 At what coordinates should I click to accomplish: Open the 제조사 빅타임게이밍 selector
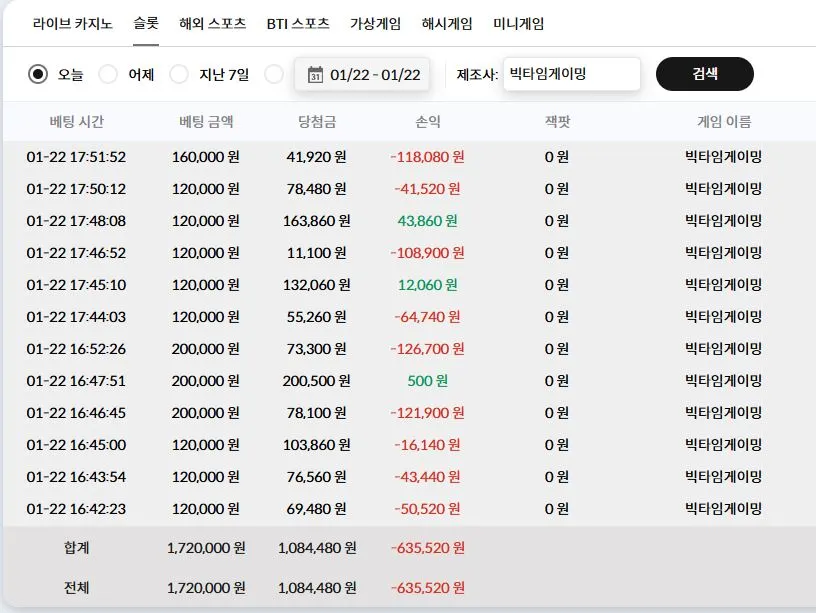coord(571,74)
